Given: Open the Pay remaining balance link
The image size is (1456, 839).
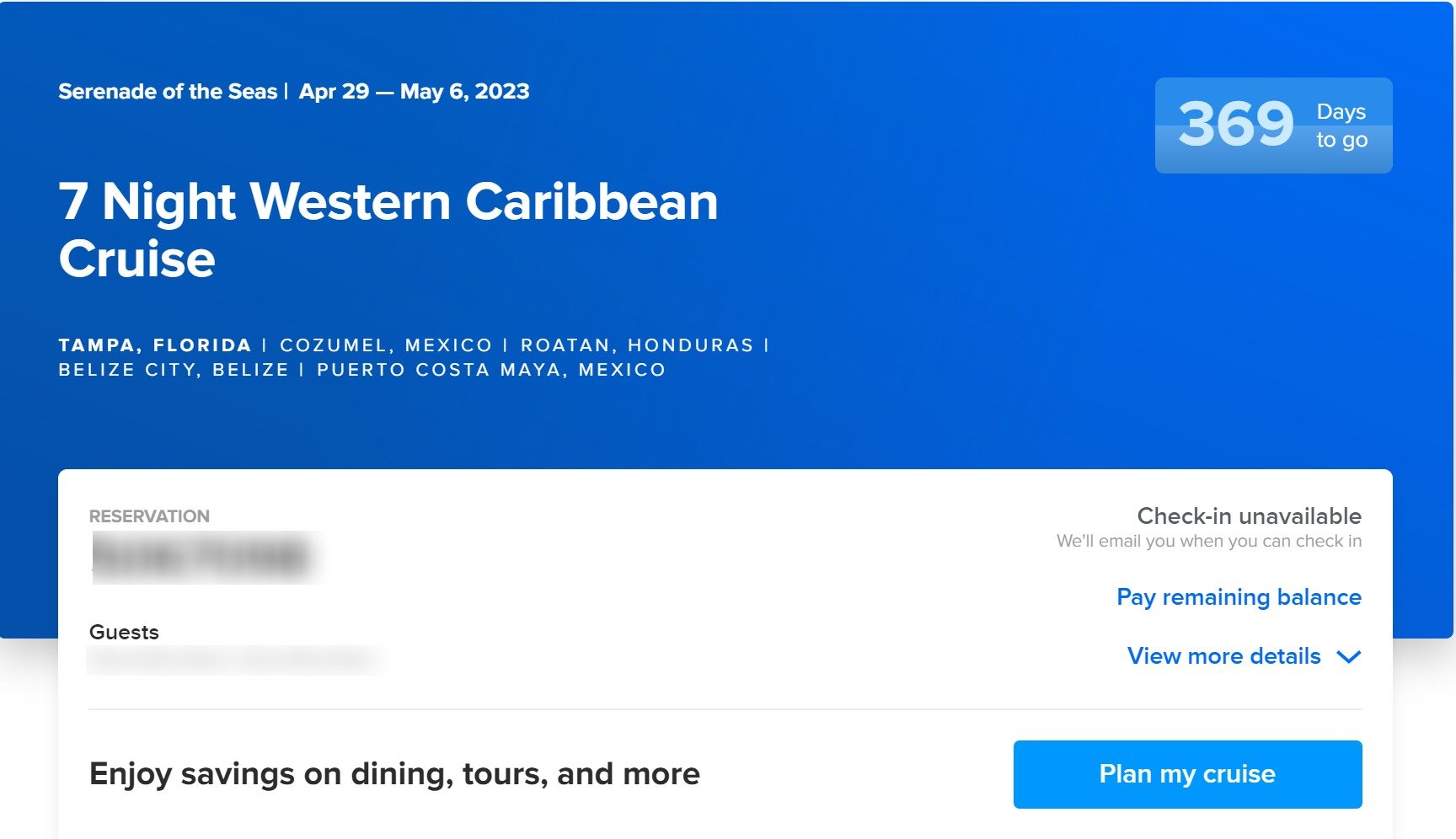Looking at the screenshot, I should click(1238, 597).
